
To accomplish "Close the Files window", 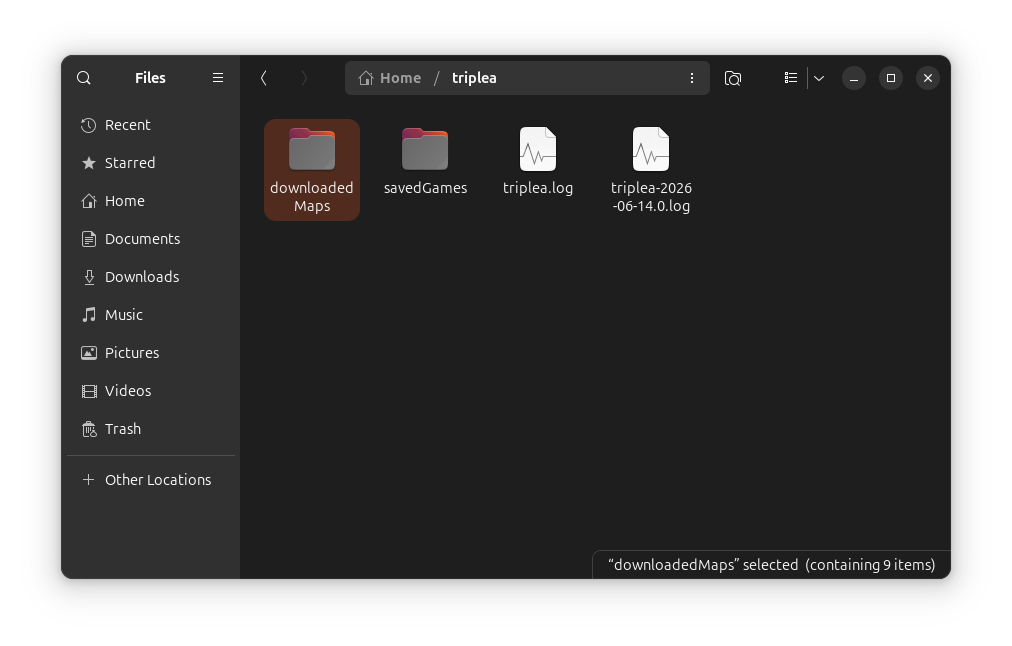I will pyautogui.click(x=927, y=78).
